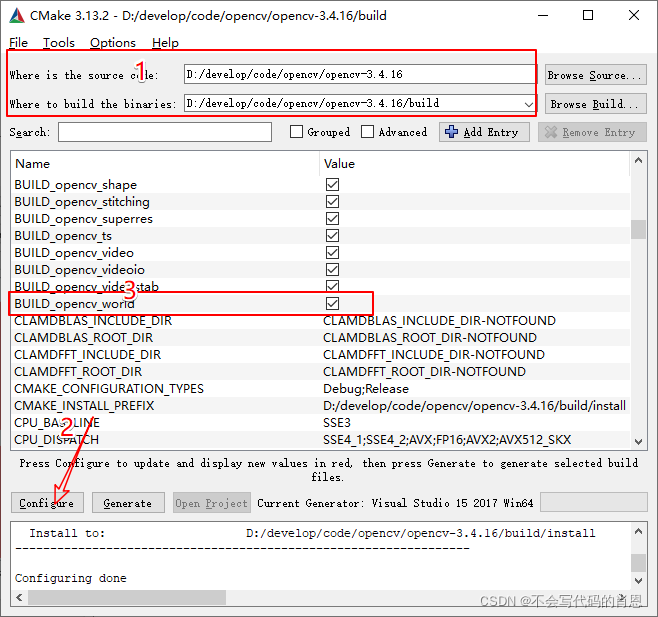This screenshot has width=658, height=617.
Task: Select the BUILD_opencv_world entry name
Action: [75, 303]
